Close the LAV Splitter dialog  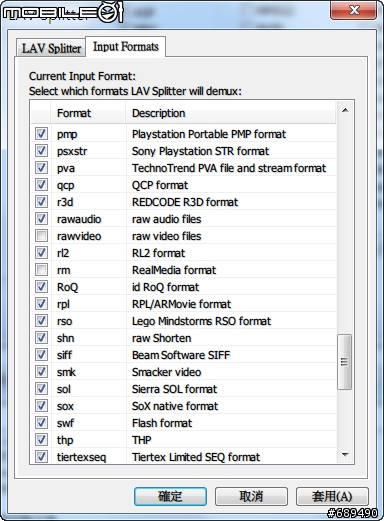[354, 10]
